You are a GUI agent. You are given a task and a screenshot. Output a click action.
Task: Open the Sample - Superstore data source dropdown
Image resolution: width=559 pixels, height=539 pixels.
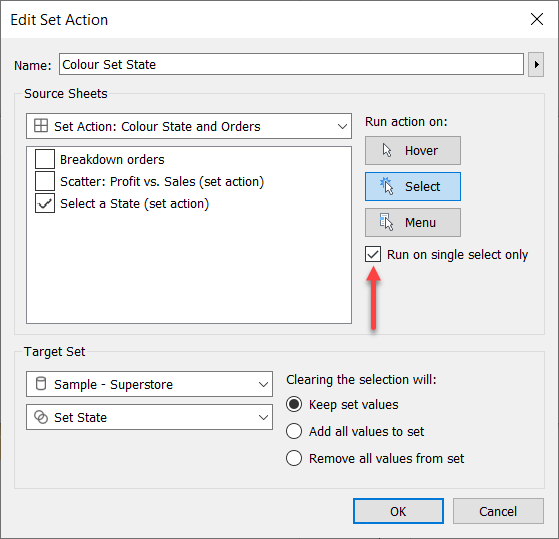click(x=149, y=384)
